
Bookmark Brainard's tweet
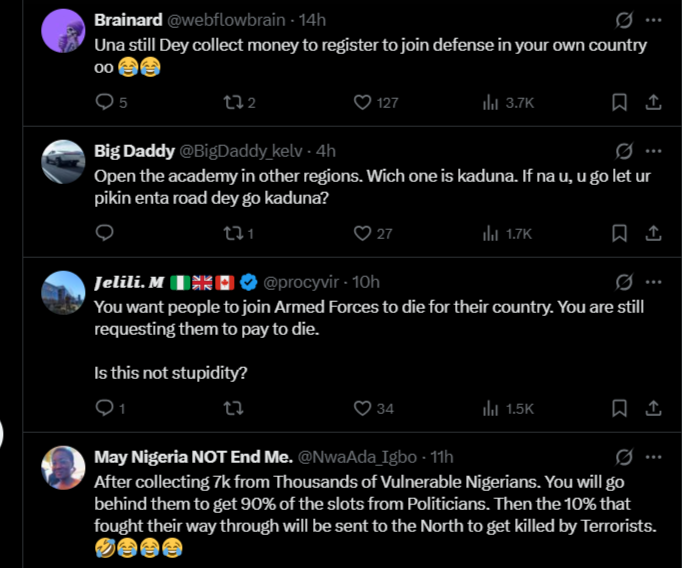tap(619, 102)
